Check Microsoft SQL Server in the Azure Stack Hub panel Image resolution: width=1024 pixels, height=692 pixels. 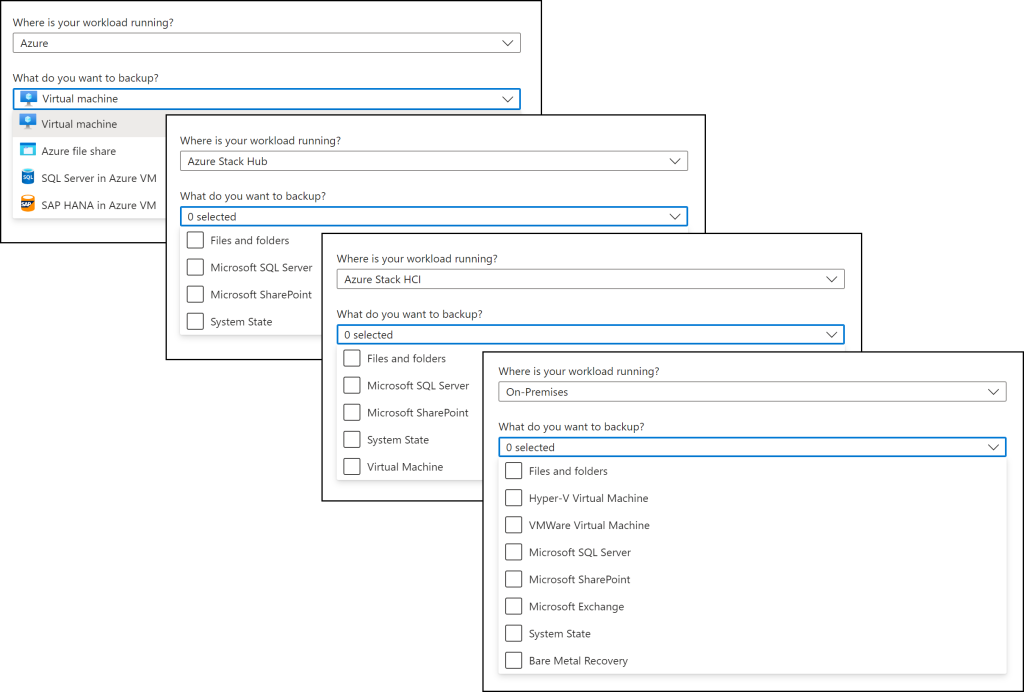point(195,267)
